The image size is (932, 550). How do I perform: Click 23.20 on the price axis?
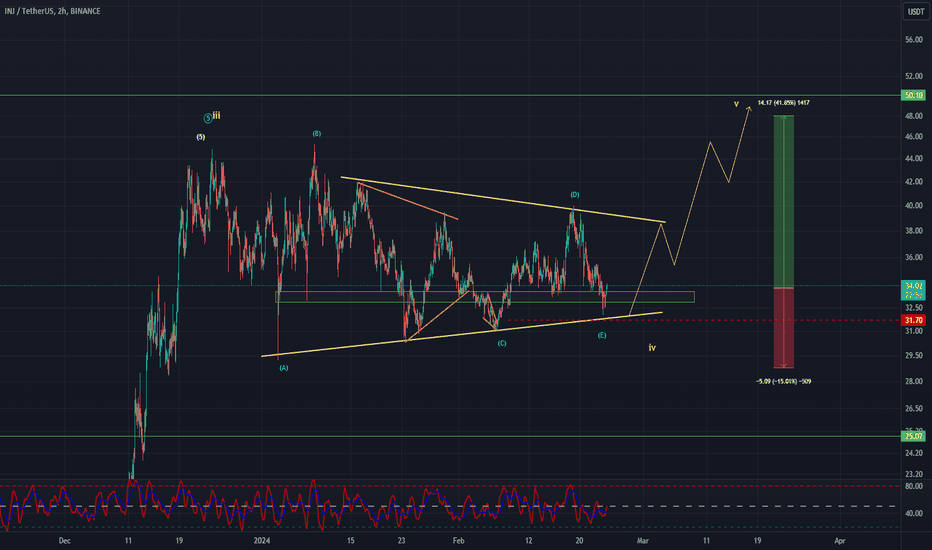914,474
